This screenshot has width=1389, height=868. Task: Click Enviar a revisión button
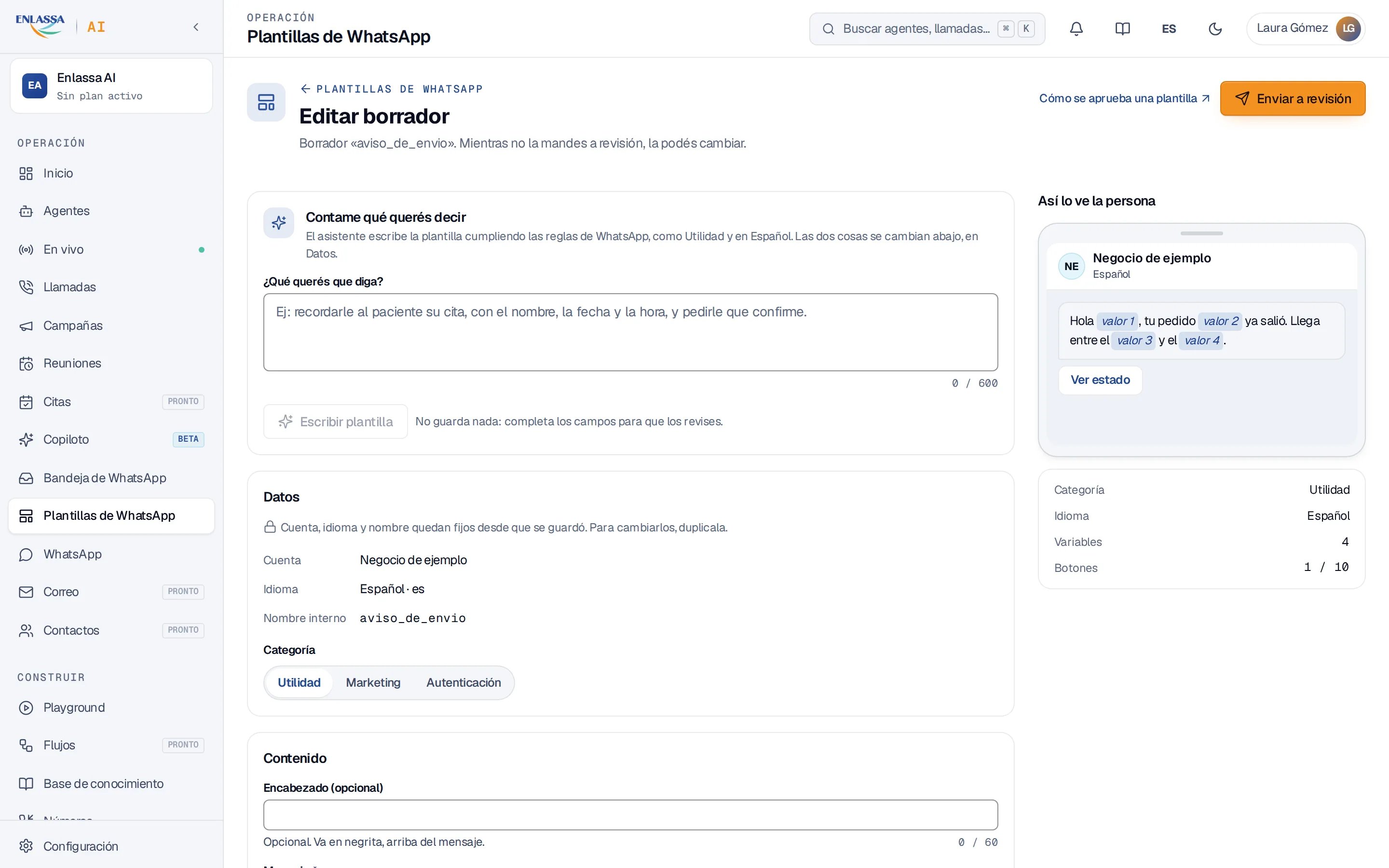1293,99
